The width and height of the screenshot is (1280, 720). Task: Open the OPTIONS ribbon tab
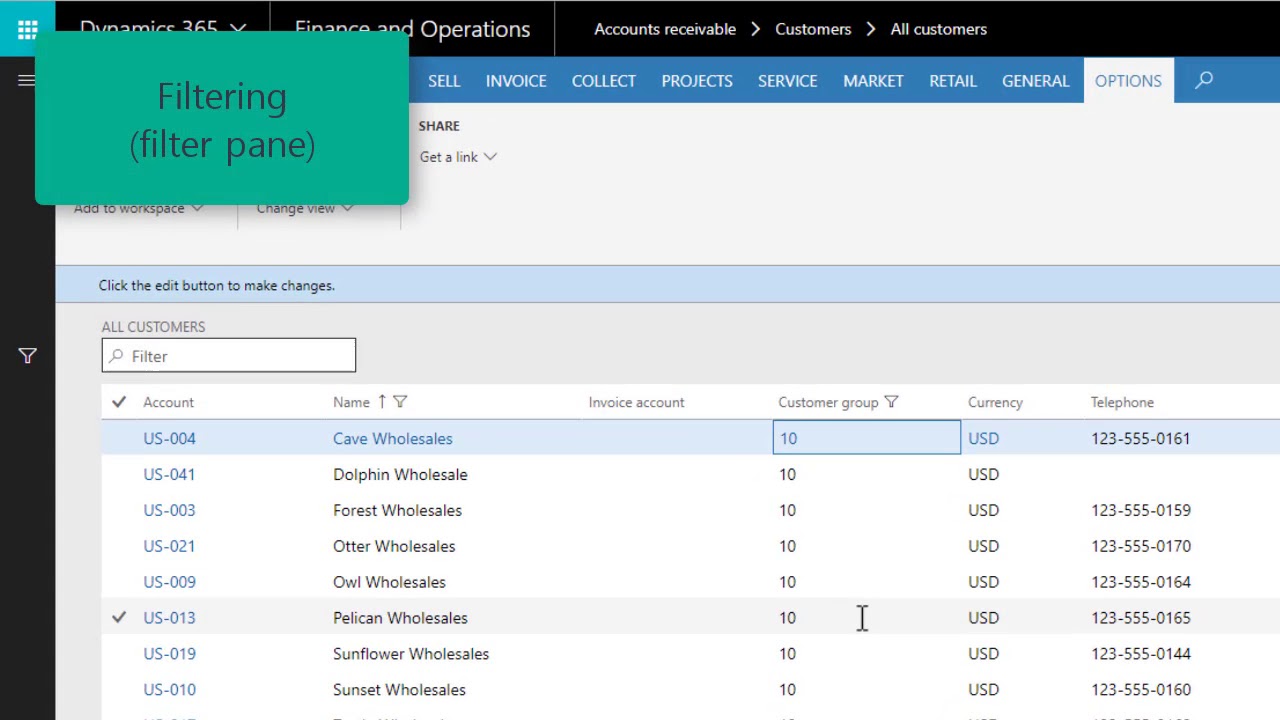(x=1128, y=81)
